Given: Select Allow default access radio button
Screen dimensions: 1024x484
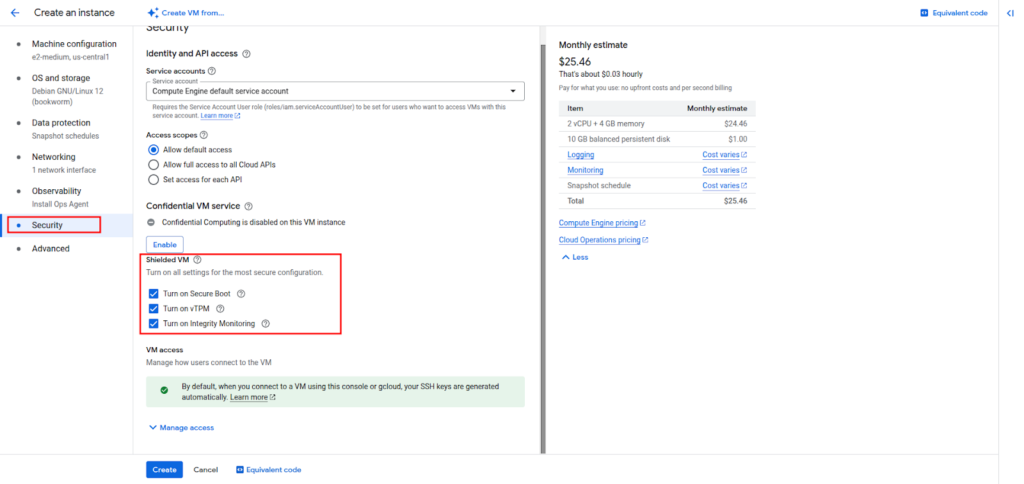Looking at the screenshot, I should point(153,150).
